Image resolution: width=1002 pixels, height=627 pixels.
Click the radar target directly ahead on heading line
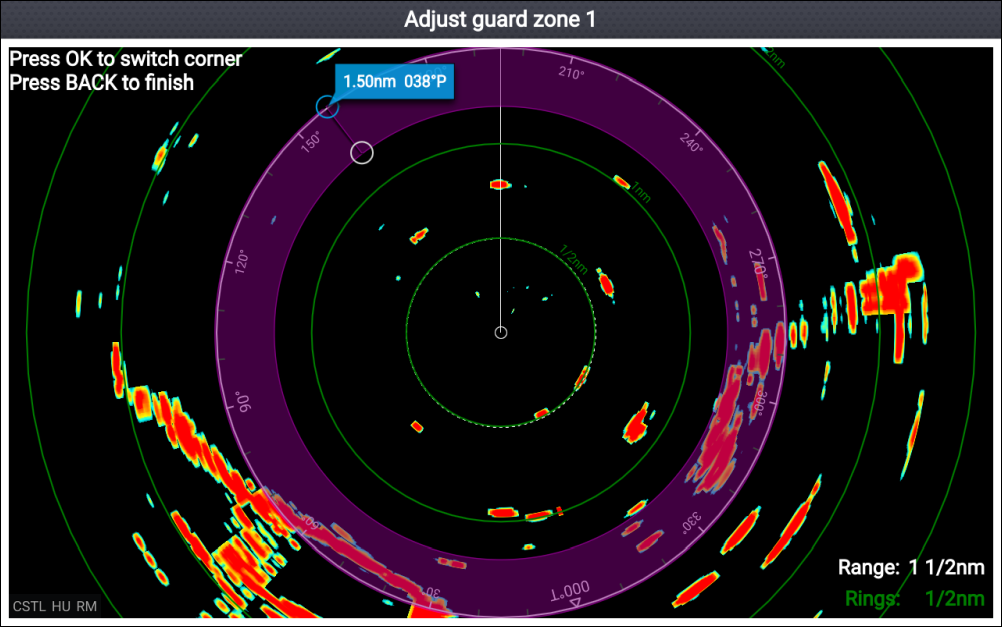[500, 185]
